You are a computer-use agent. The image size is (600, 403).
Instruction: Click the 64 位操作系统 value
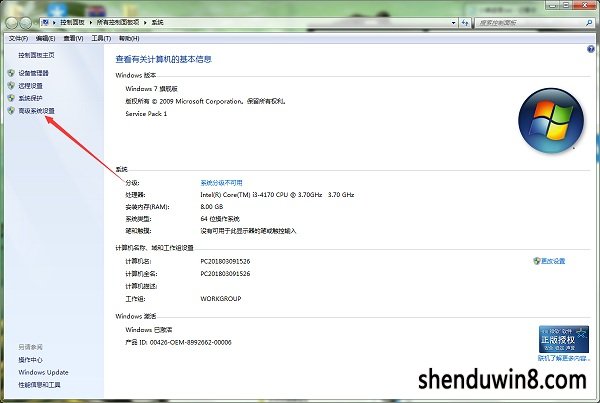(220, 219)
